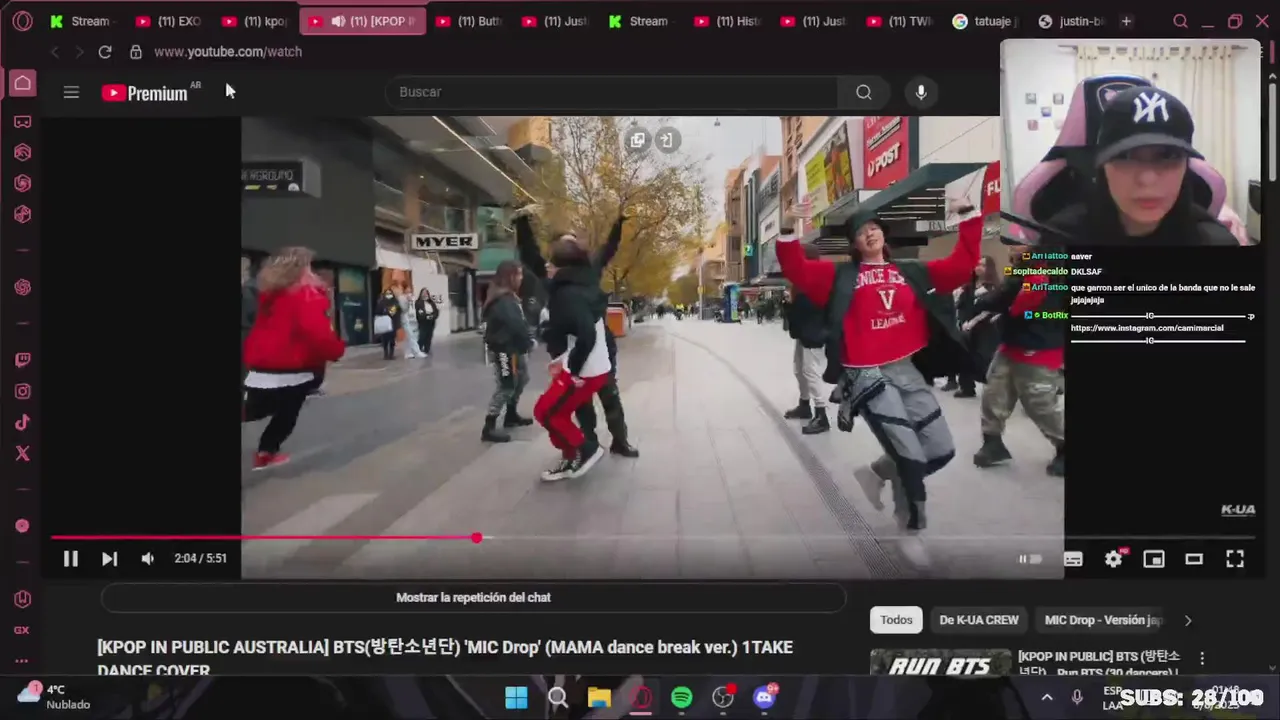Screen dimensions: 1280x720
Task: Open the Opera GX main menu logo
Action: pyautogui.click(x=22, y=21)
